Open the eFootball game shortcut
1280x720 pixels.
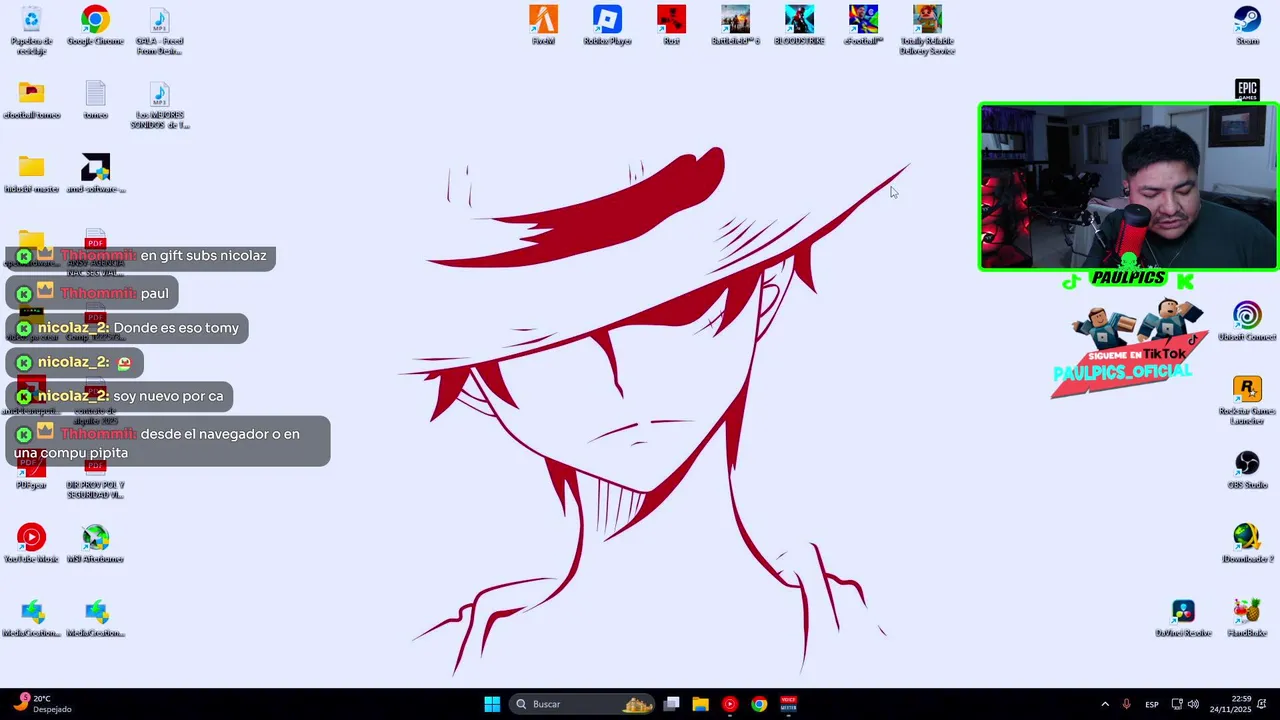863,26
